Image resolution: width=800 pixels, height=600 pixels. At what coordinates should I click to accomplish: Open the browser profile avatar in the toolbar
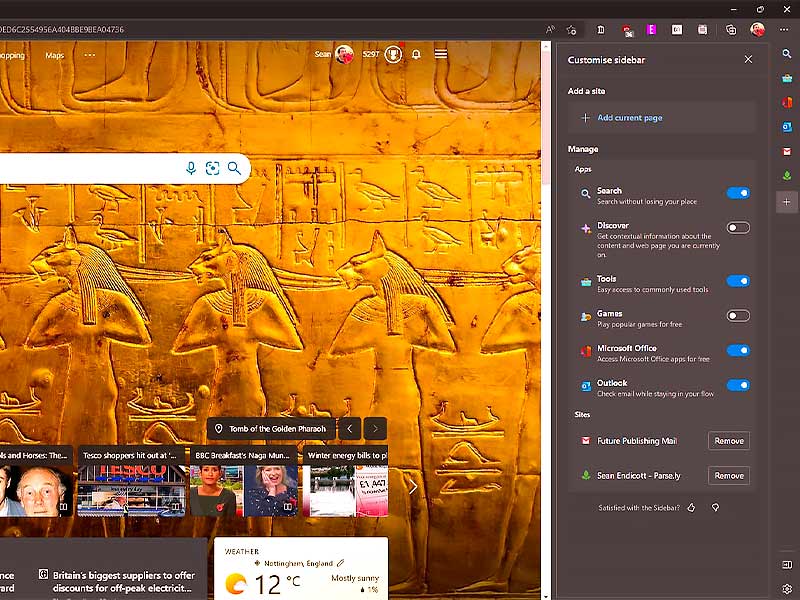[x=758, y=30]
